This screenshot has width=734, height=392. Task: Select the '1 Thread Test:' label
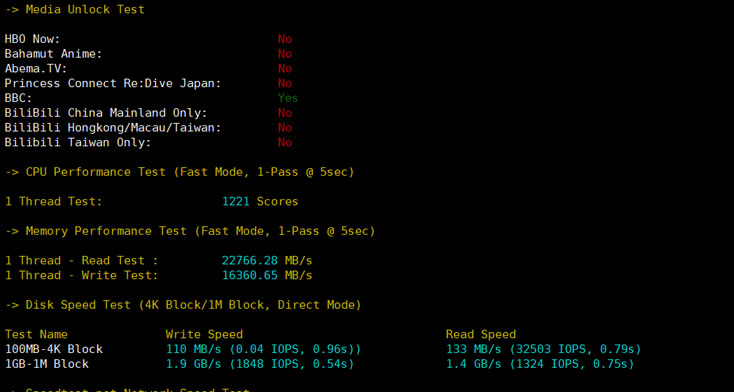pos(53,202)
